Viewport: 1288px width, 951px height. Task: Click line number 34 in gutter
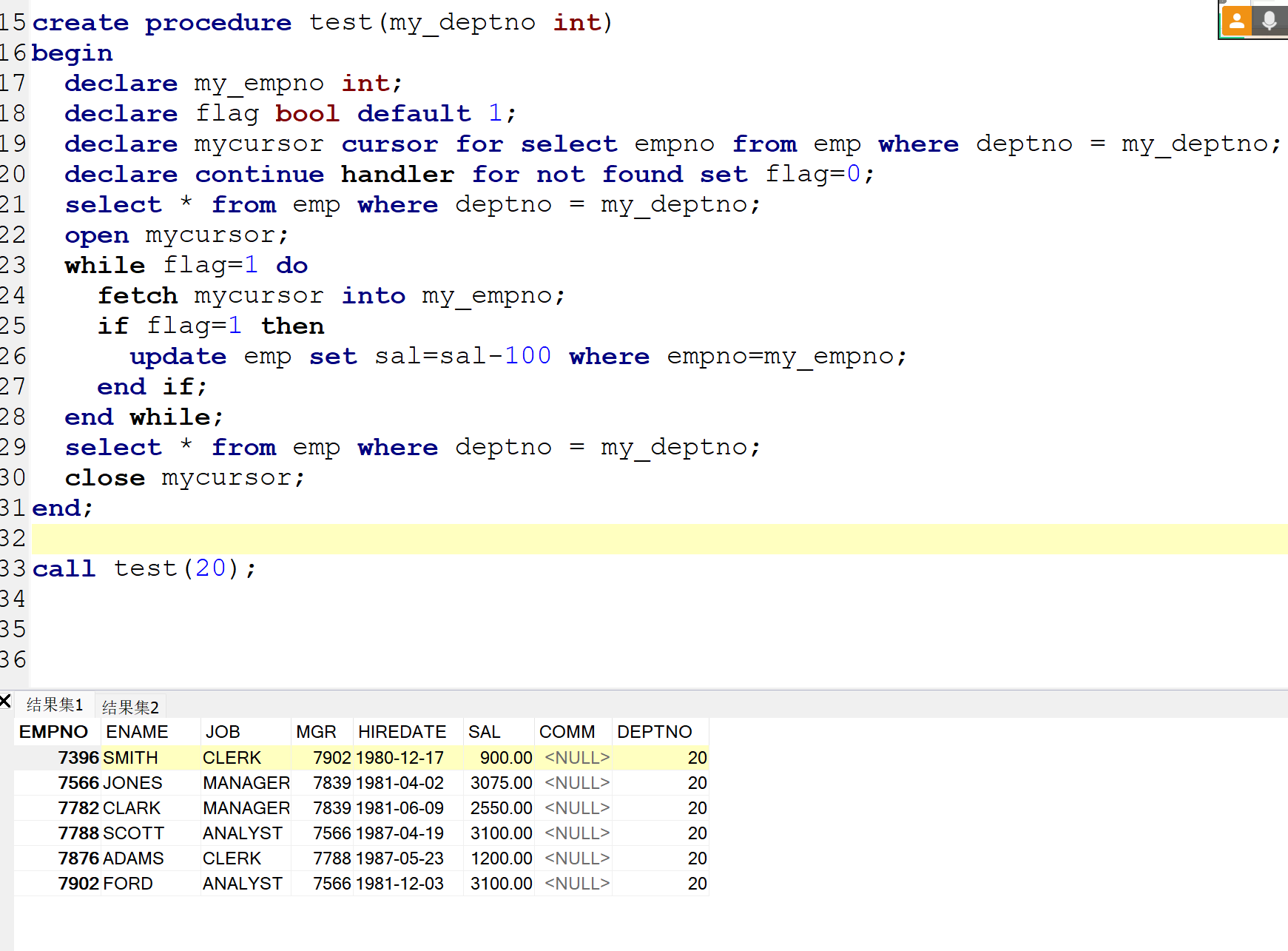pos(13,599)
